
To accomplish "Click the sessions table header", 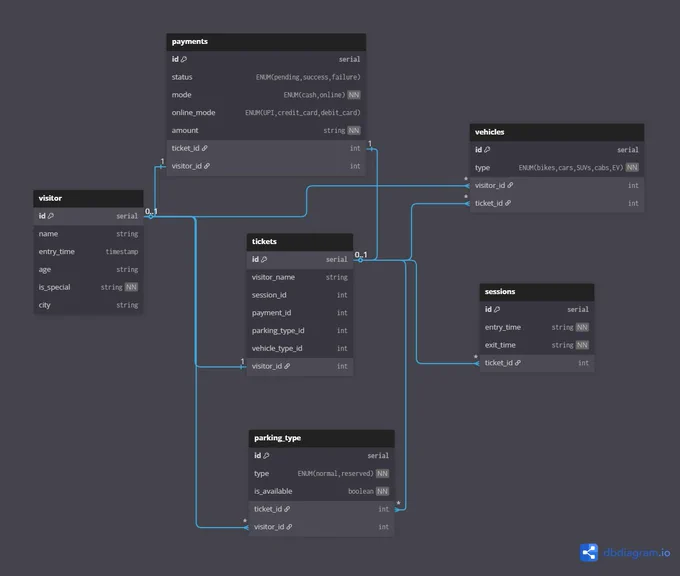I will 536,292.
